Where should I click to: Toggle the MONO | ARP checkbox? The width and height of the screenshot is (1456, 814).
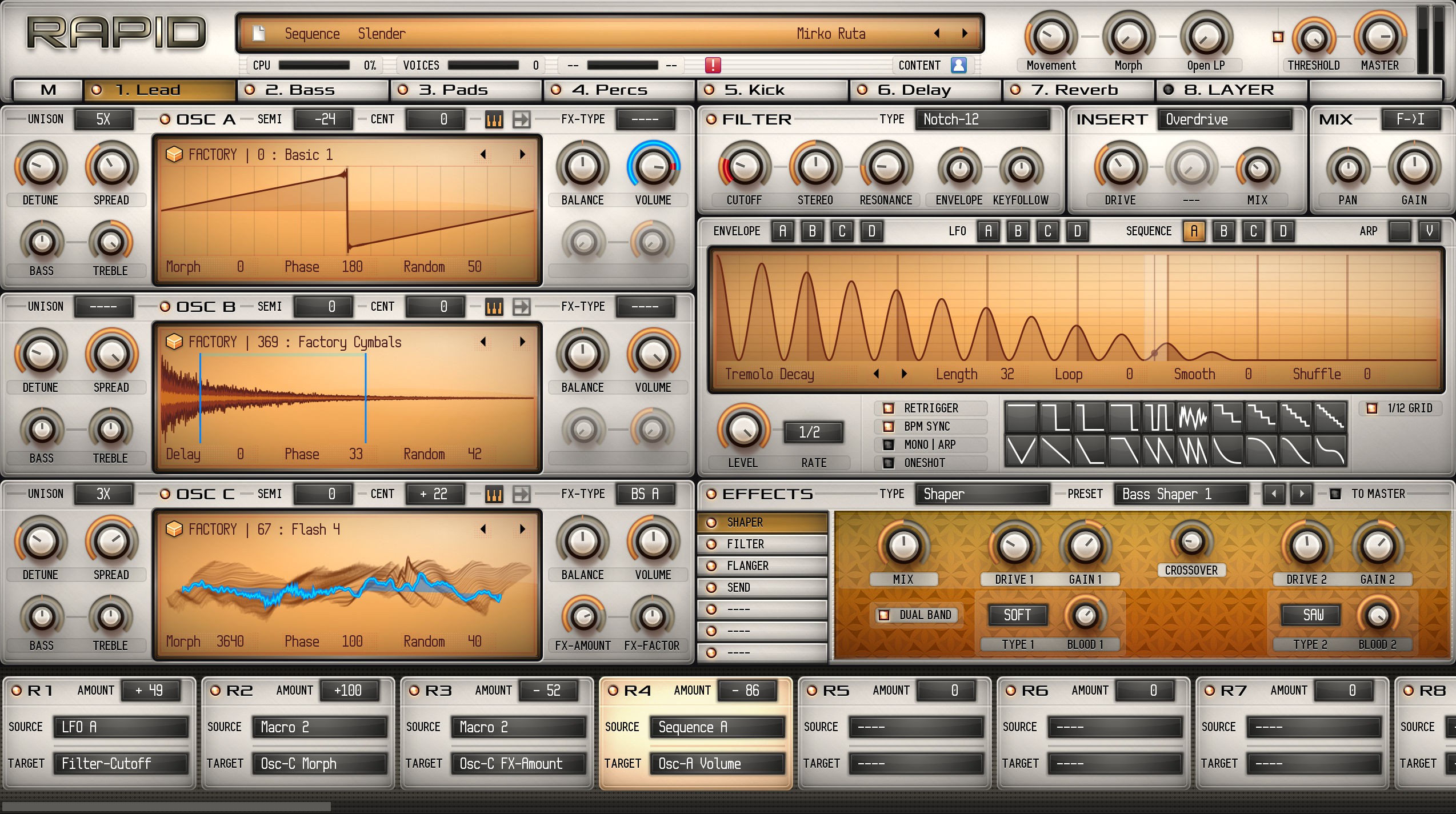[x=888, y=444]
